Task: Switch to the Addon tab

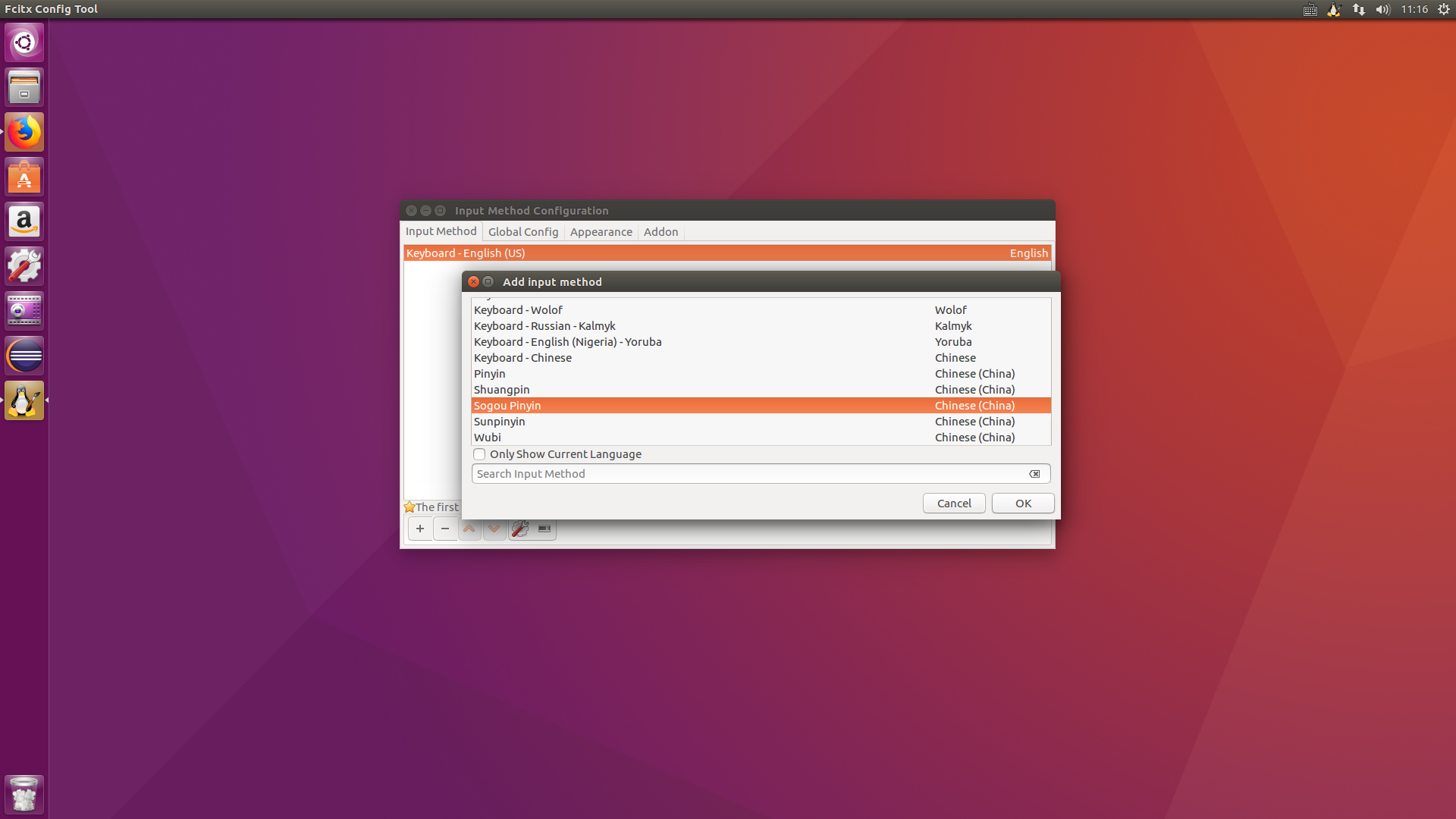Action: 661,231
